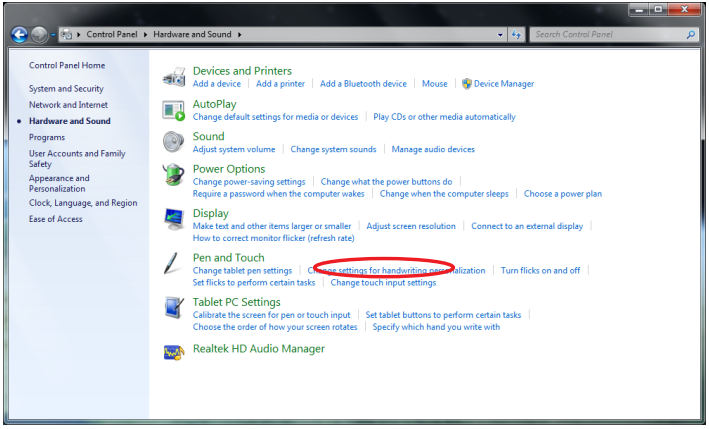Click the Control Panel icon in address bar
Screen dimensions: 709x429
(67, 34)
